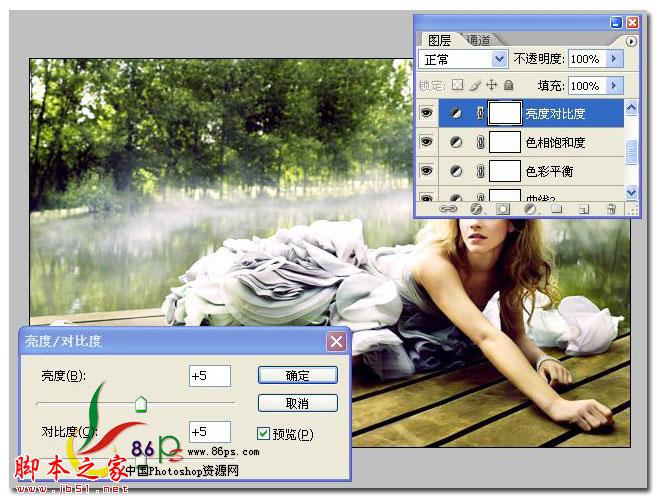
Task: Click mask link icon on 色彩平衡 layer
Action: [480, 171]
